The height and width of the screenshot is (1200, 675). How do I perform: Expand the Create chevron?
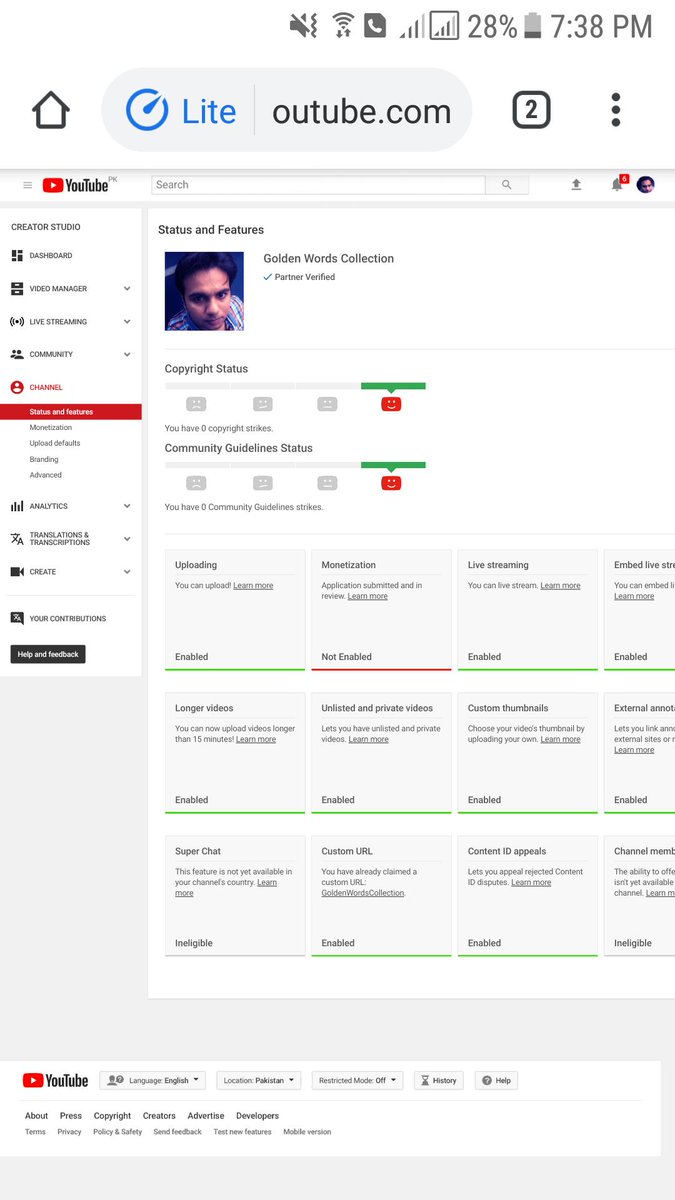(127, 572)
